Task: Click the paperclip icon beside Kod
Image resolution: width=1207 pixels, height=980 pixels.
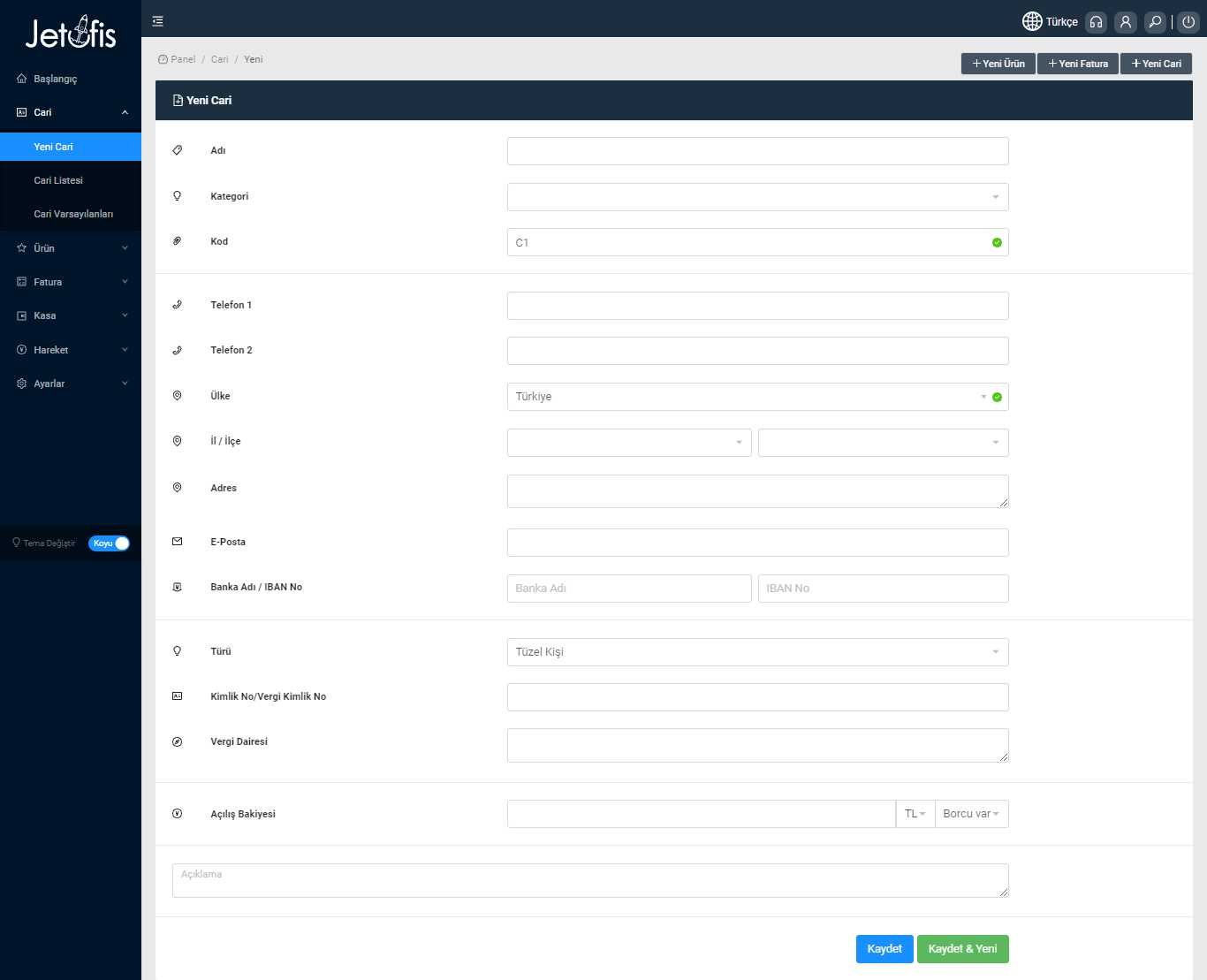Action: 177,241
